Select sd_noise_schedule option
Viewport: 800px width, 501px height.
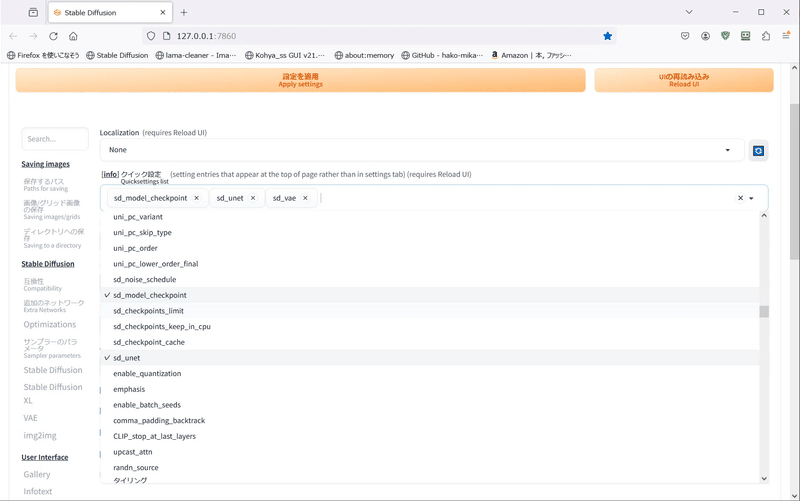click(x=430, y=280)
